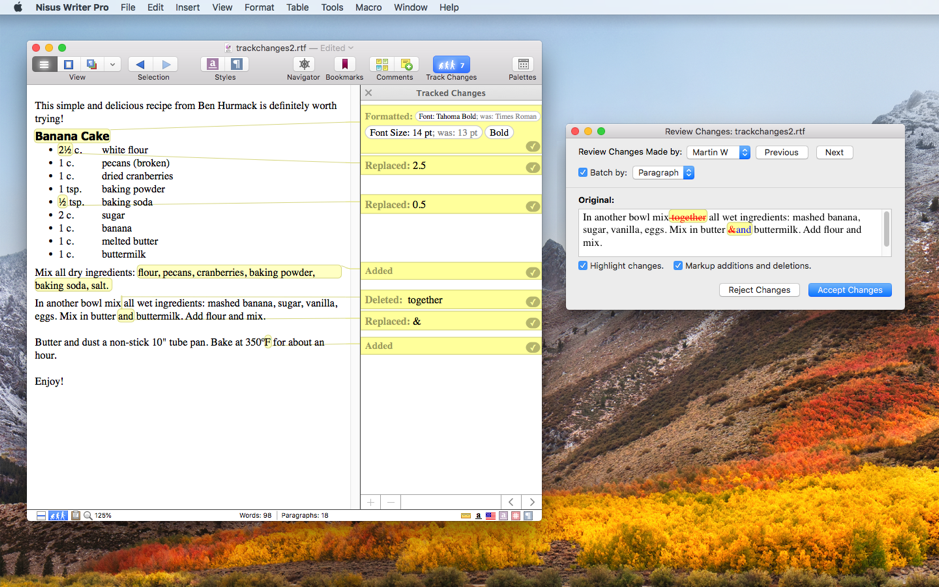Click the minus button below Tracked Changes
The height and width of the screenshot is (587, 939).
coord(391,502)
